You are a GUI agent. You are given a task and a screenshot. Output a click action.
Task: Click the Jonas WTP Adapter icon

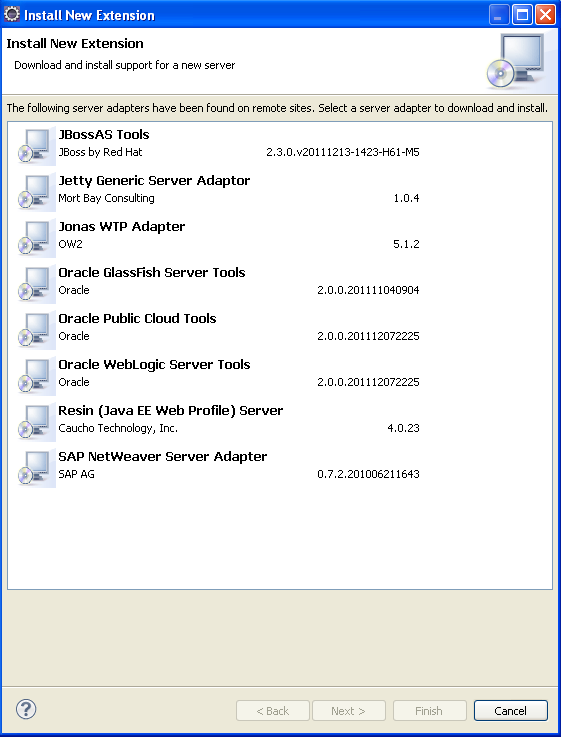(35, 238)
